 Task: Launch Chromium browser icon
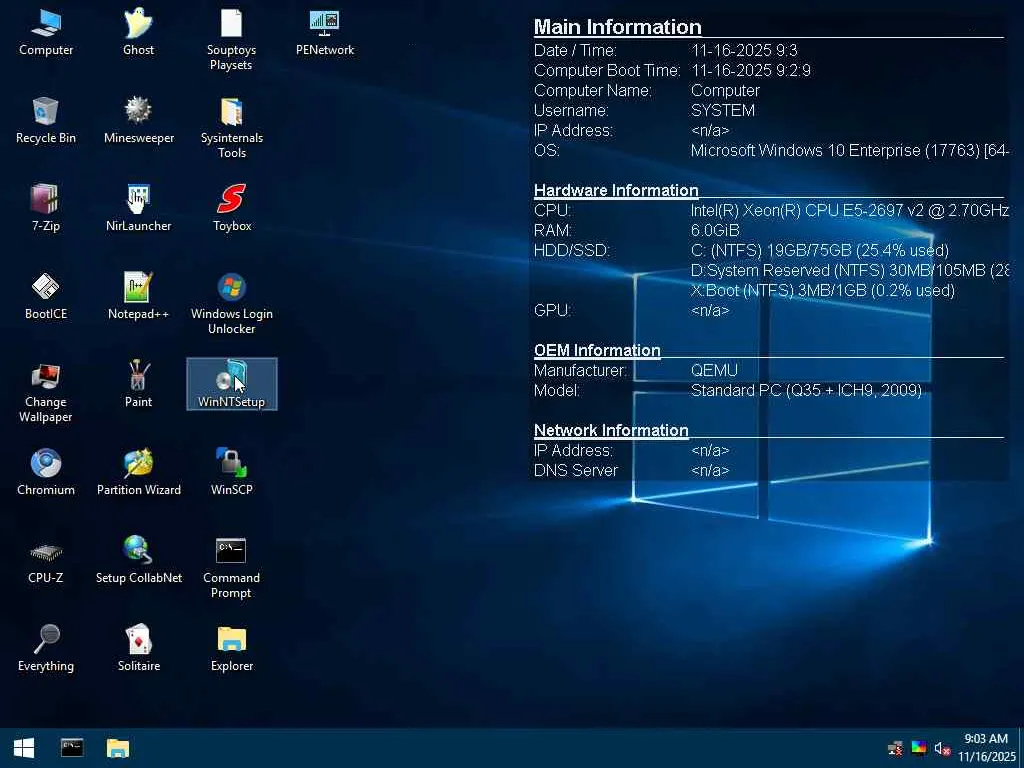coord(46,472)
